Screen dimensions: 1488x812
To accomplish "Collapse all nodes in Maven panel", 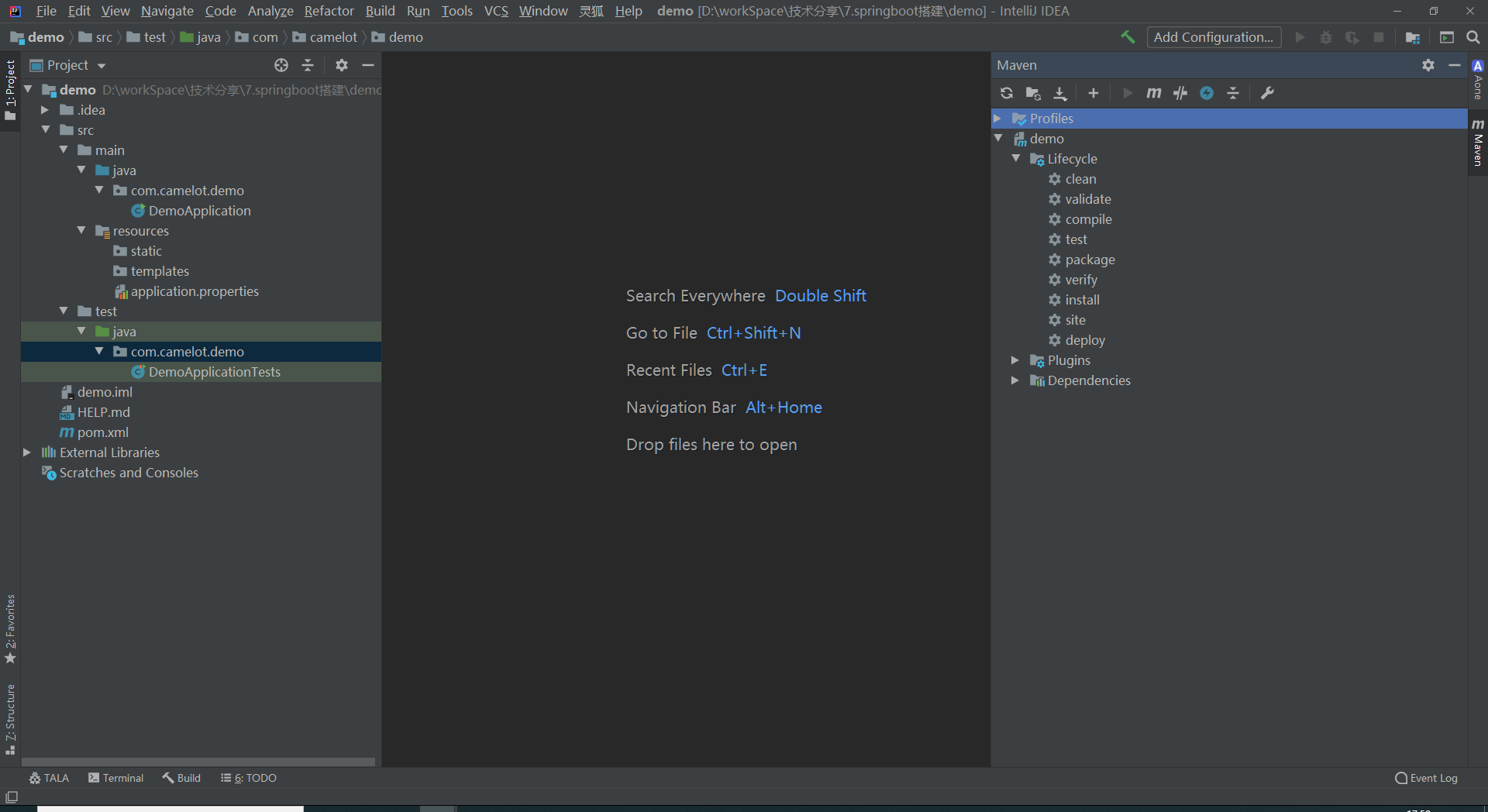I will click(x=1233, y=93).
